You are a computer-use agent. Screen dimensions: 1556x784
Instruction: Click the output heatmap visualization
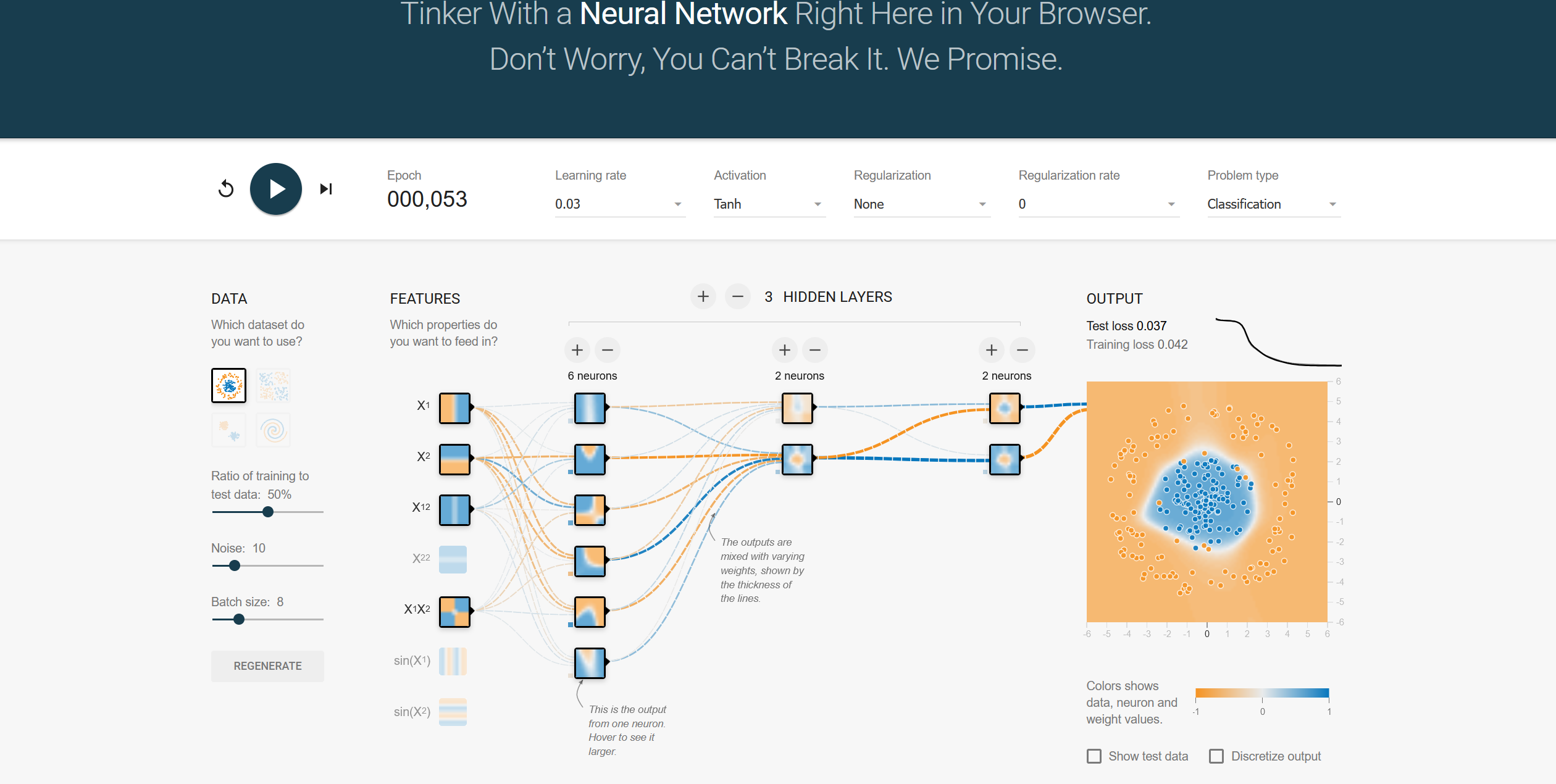1207,502
